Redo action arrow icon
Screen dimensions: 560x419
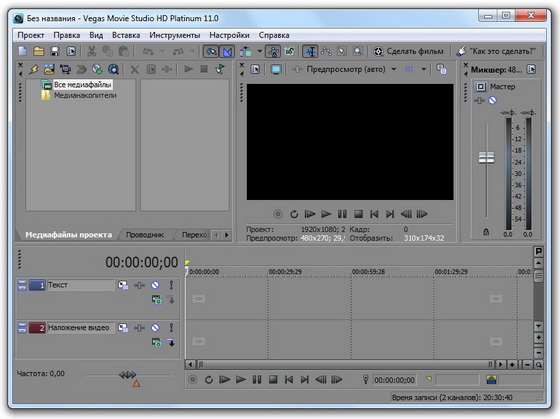click(x=178, y=51)
